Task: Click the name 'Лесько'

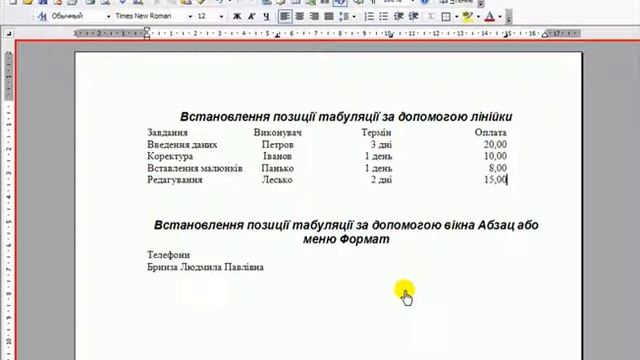Action: coord(278,180)
